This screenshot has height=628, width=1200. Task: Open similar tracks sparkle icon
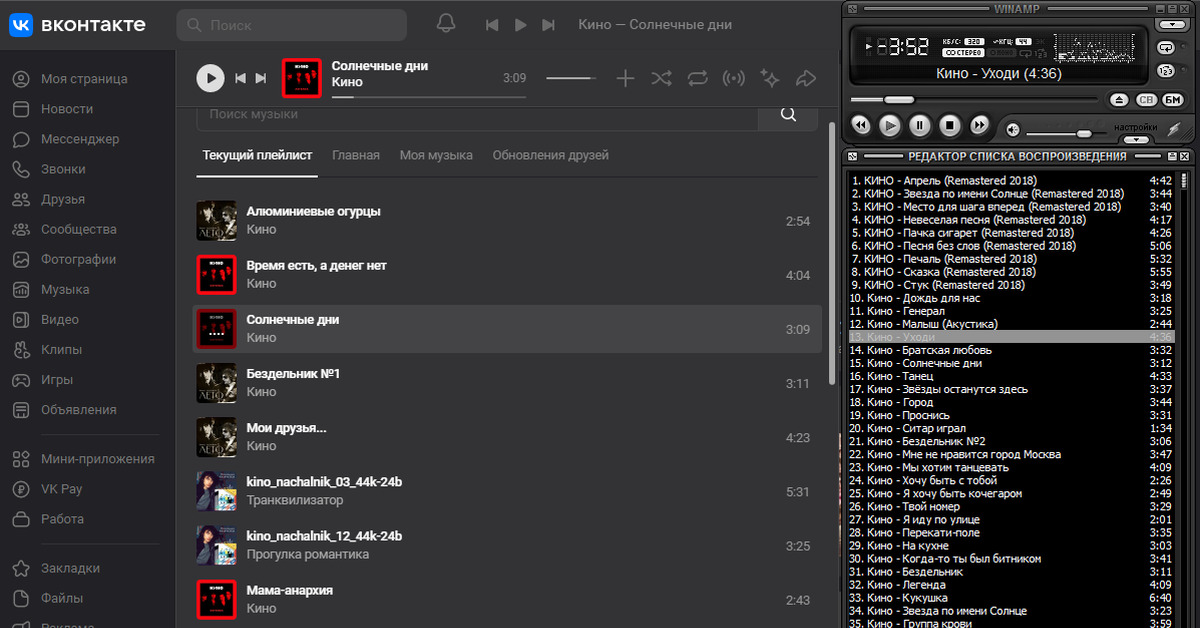[x=769, y=78]
